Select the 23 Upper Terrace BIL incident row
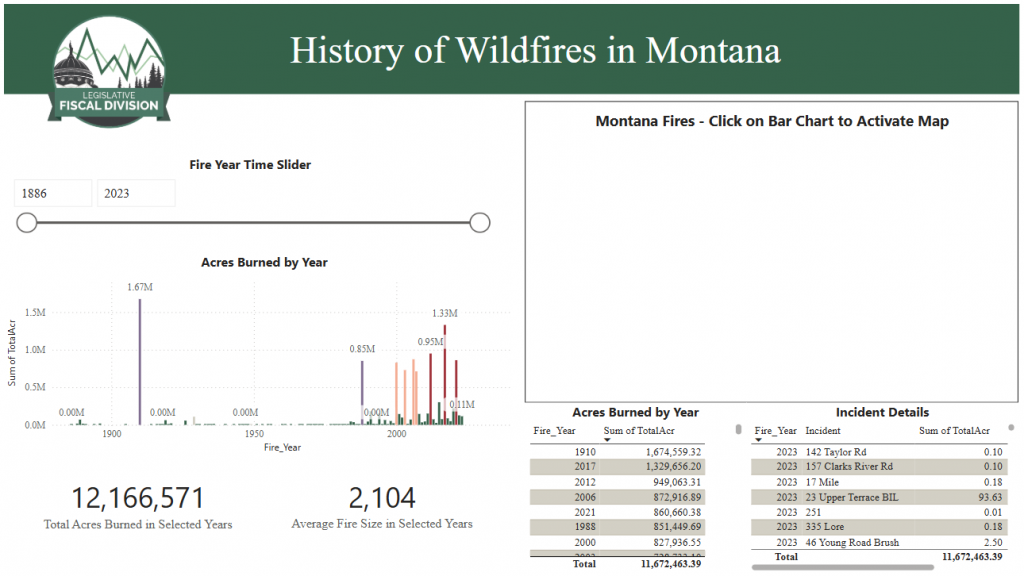Image resolution: width=1024 pixels, height=576 pixels. tap(850, 497)
